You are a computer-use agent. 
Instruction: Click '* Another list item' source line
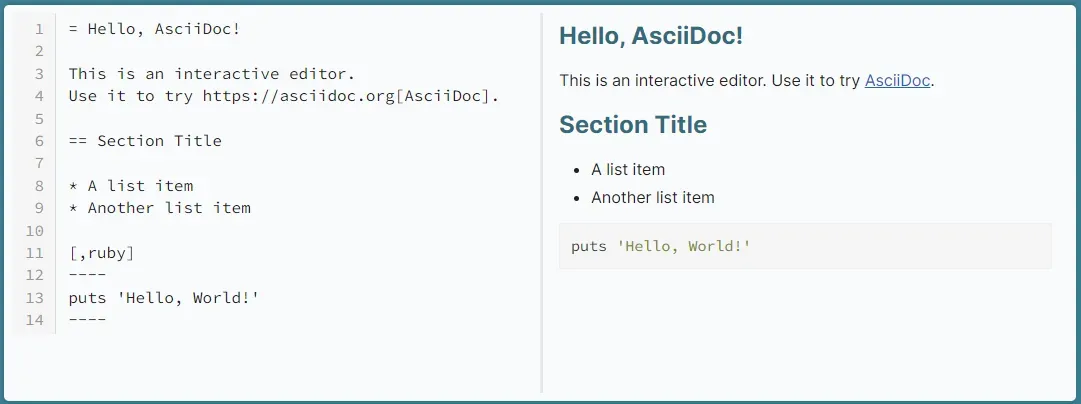159,208
